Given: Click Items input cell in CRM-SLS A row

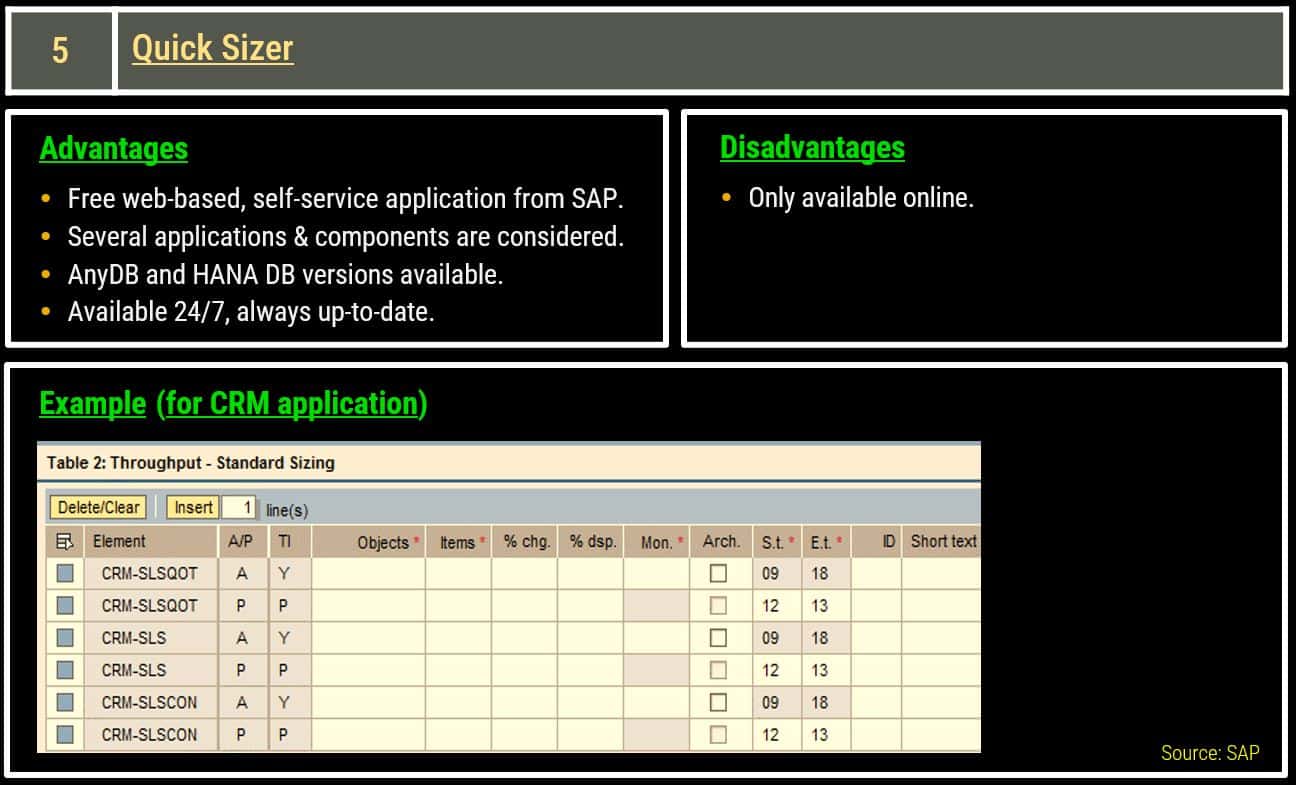Looking at the screenshot, I should 458,638.
